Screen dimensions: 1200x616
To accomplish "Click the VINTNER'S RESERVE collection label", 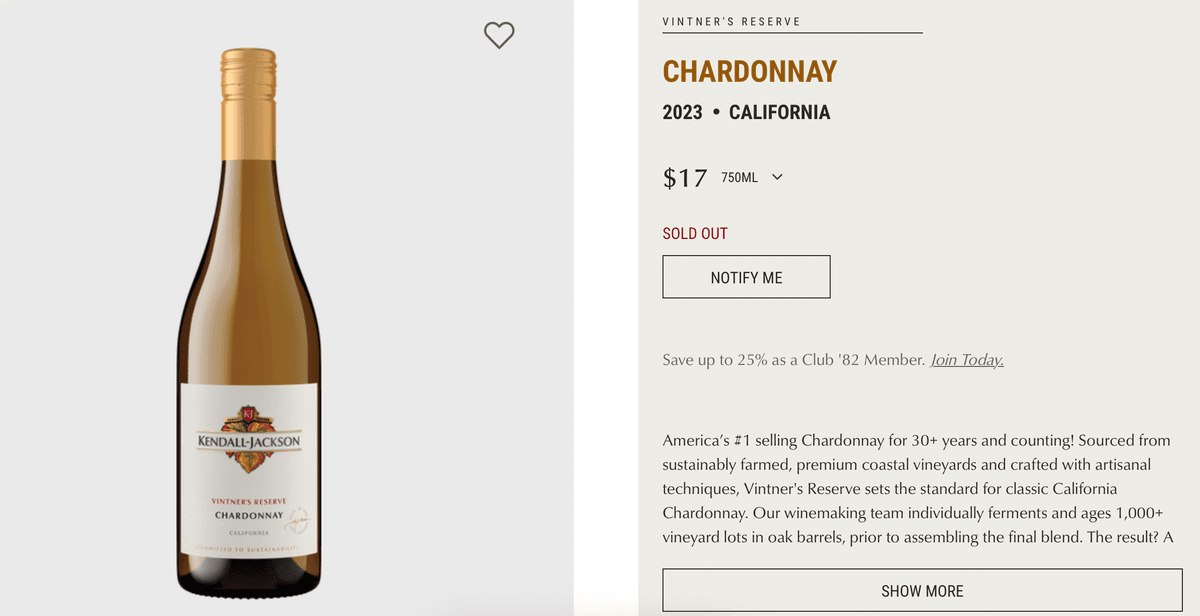I will click(x=730, y=19).
